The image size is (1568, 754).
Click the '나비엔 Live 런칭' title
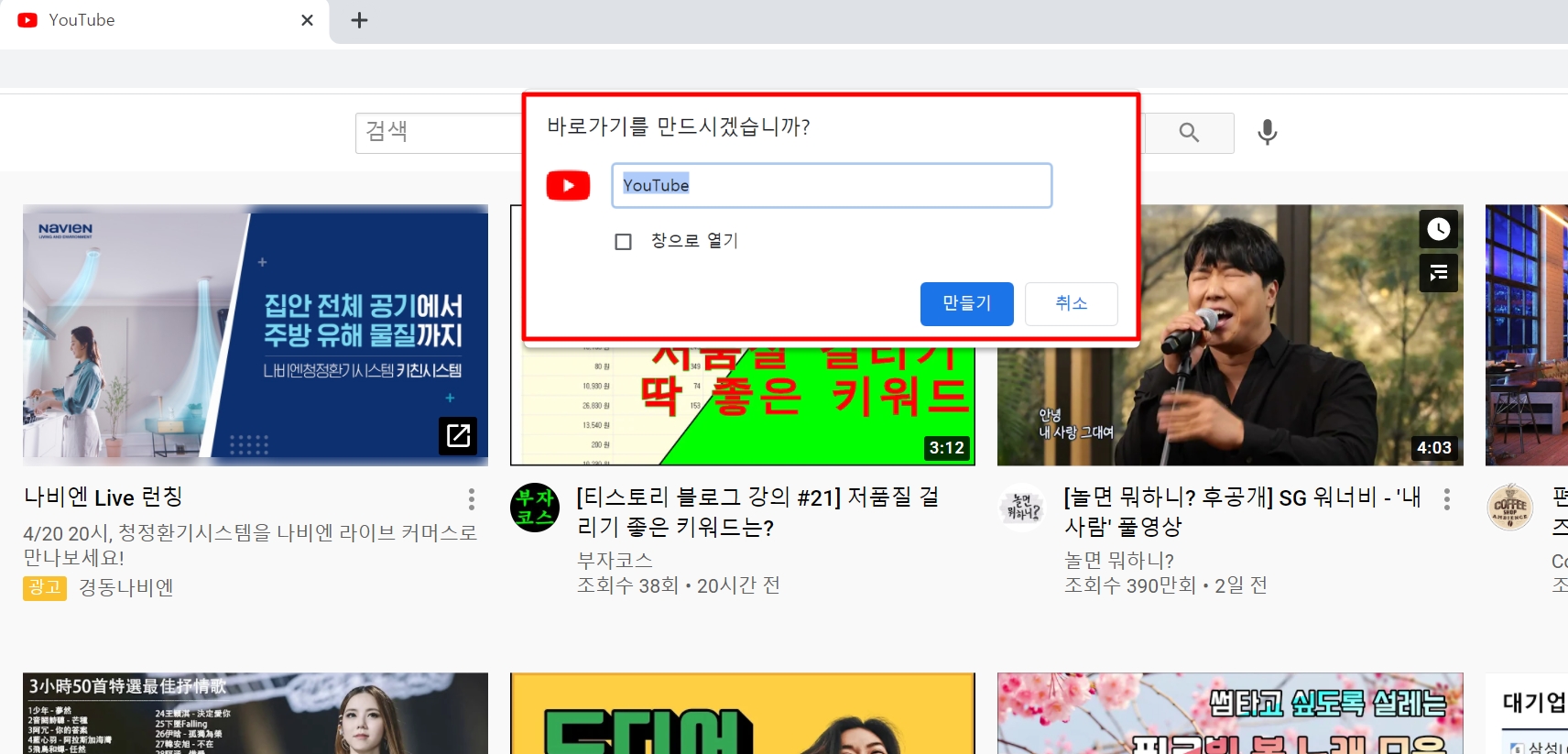tap(103, 497)
